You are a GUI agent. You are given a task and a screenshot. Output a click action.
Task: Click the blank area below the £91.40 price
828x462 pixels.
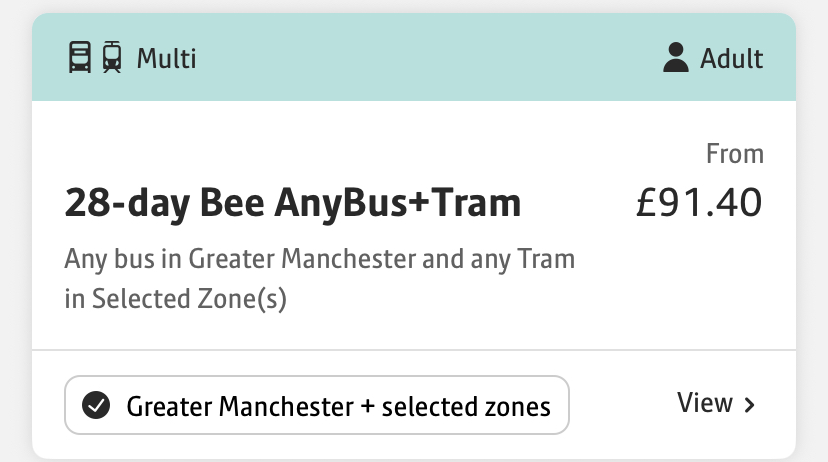[699, 280]
